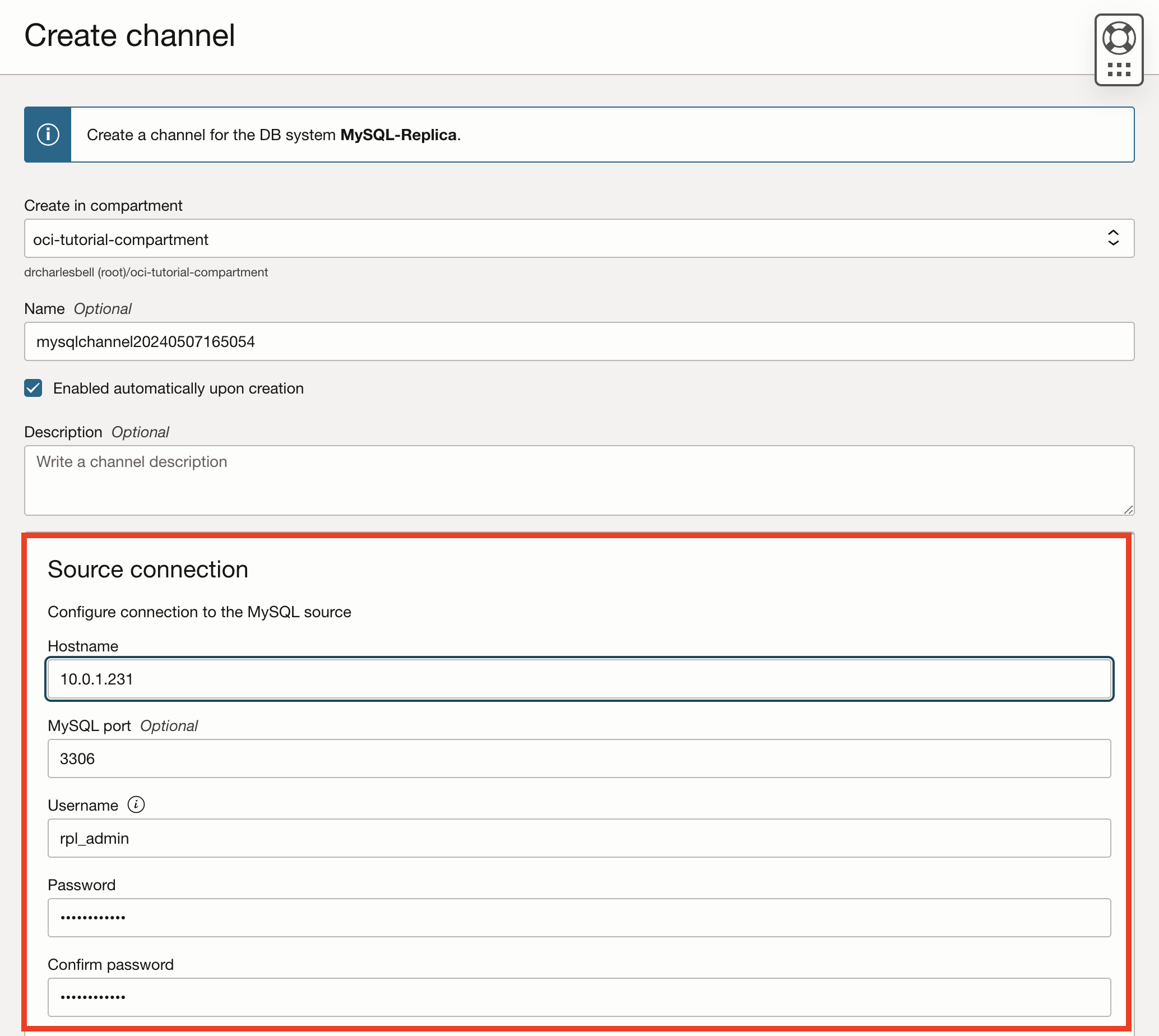Click the MySQL port field showing 3306

[578, 758]
